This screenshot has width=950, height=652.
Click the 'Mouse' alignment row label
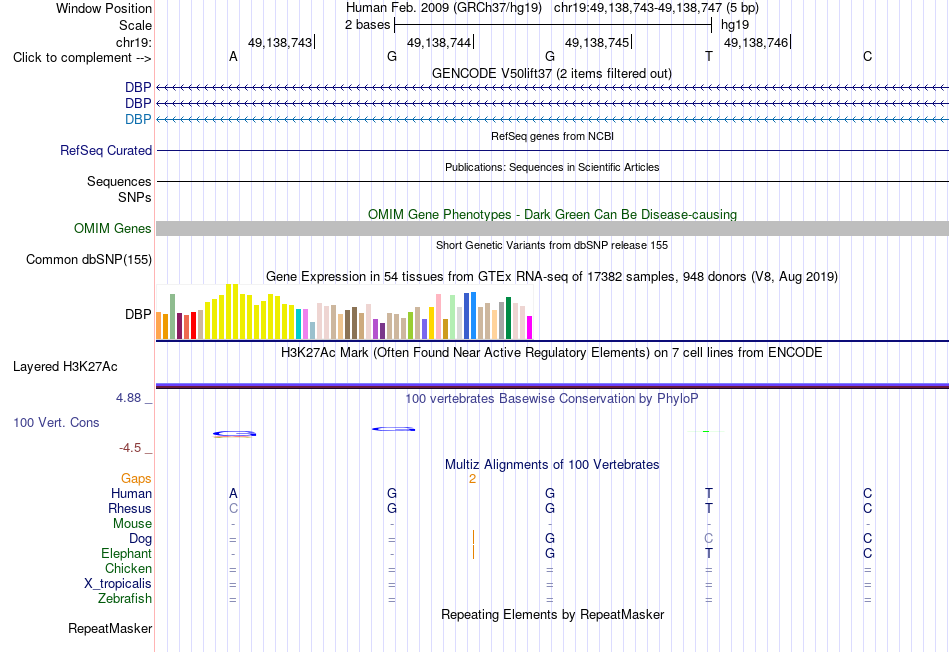132,524
